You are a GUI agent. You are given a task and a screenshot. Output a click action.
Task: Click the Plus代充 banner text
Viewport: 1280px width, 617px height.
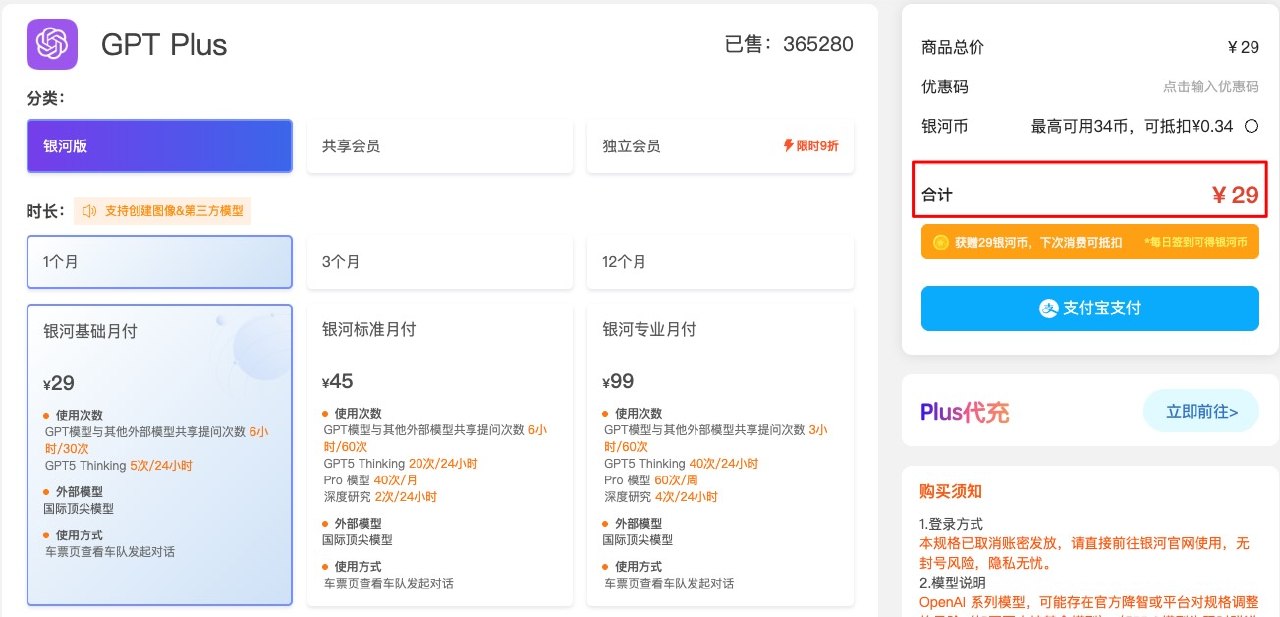point(965,411)
